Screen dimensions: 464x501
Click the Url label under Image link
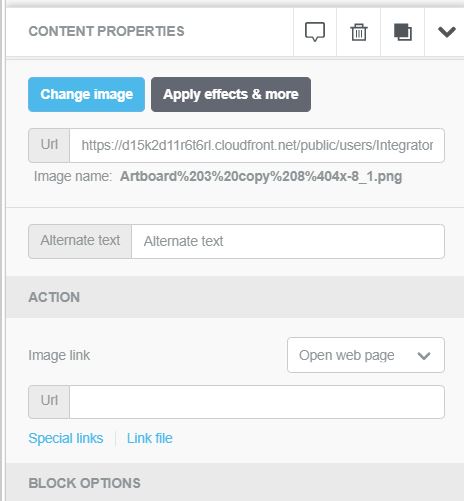pos(49,402)
